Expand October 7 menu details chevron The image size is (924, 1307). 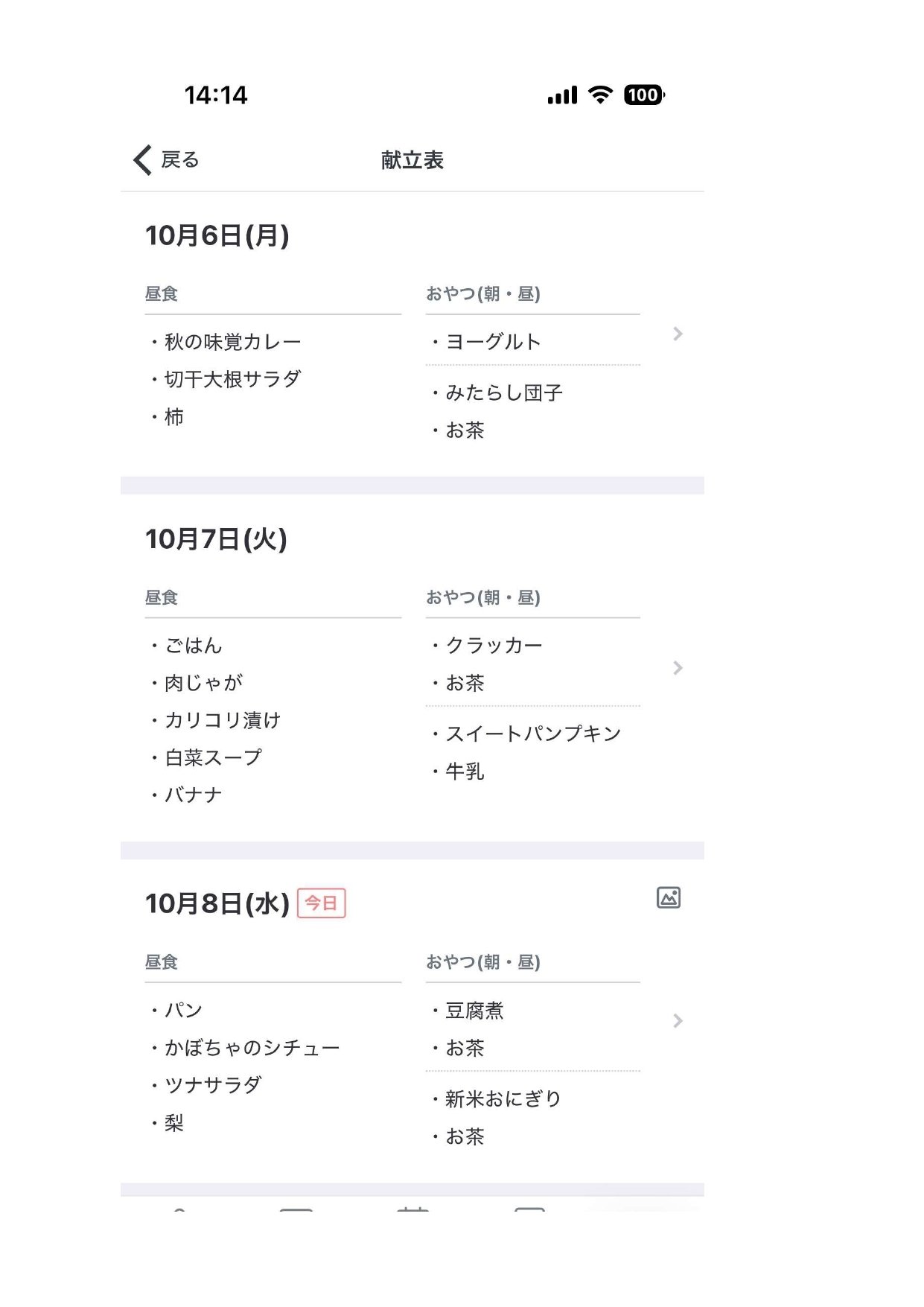[678, 668]
